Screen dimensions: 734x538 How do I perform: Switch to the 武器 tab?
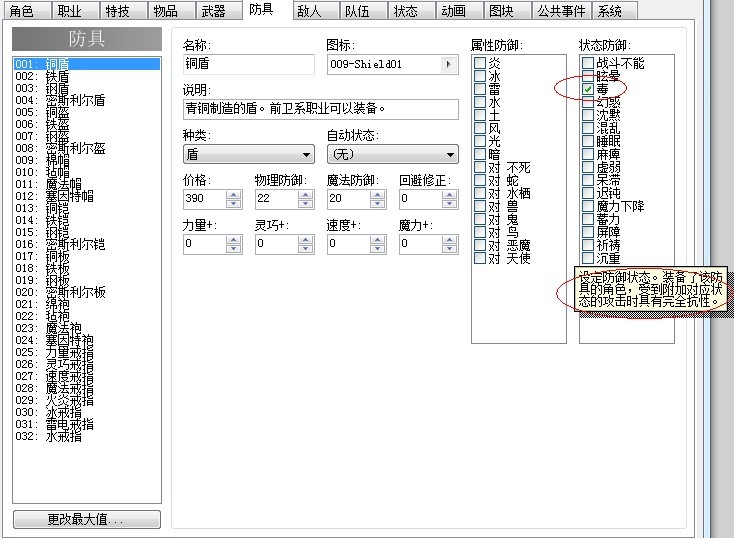(x=219, y=11)
